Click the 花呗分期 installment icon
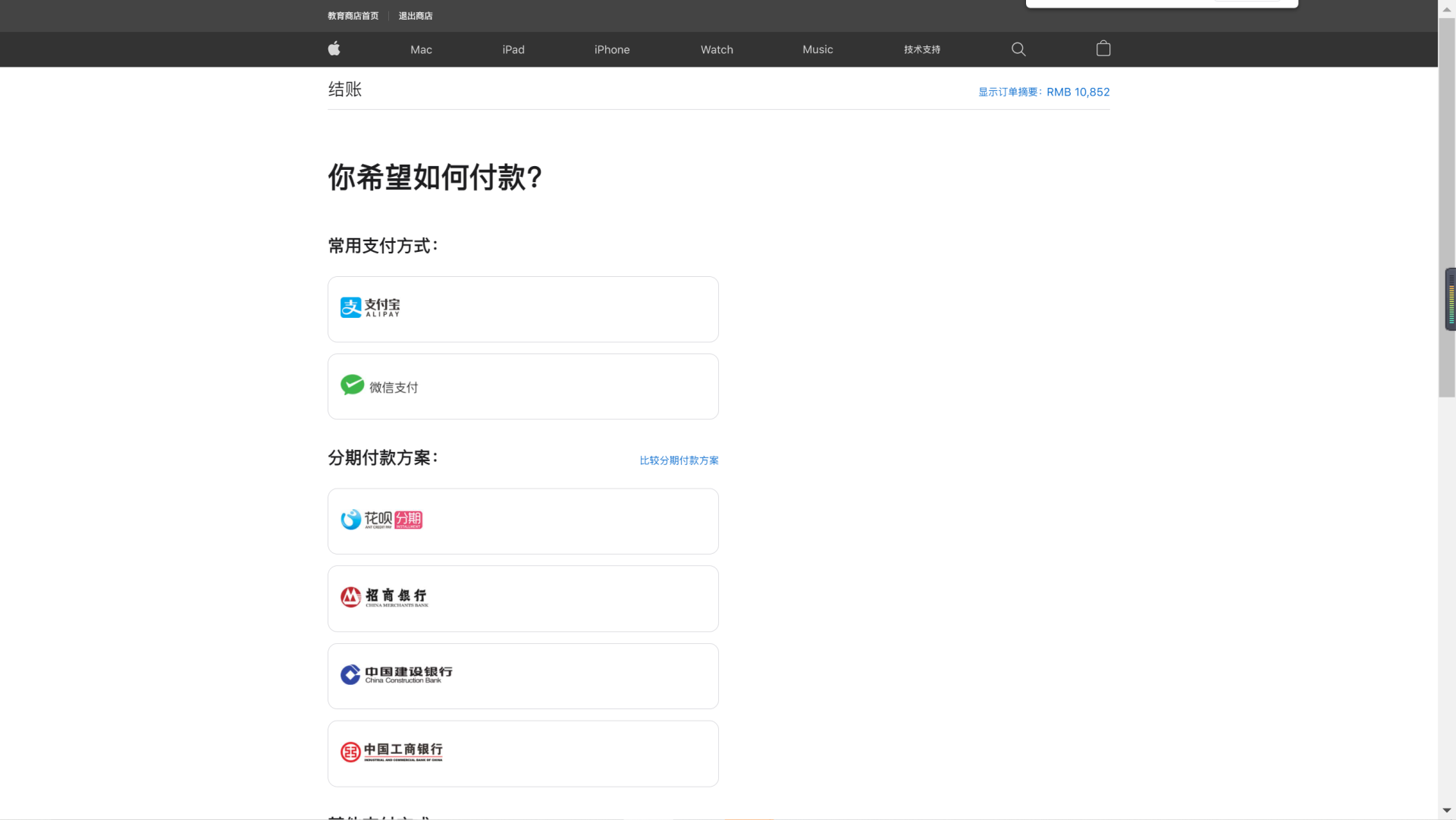The width and height of the screenshot is (1456, 820). tap(381, 520)
